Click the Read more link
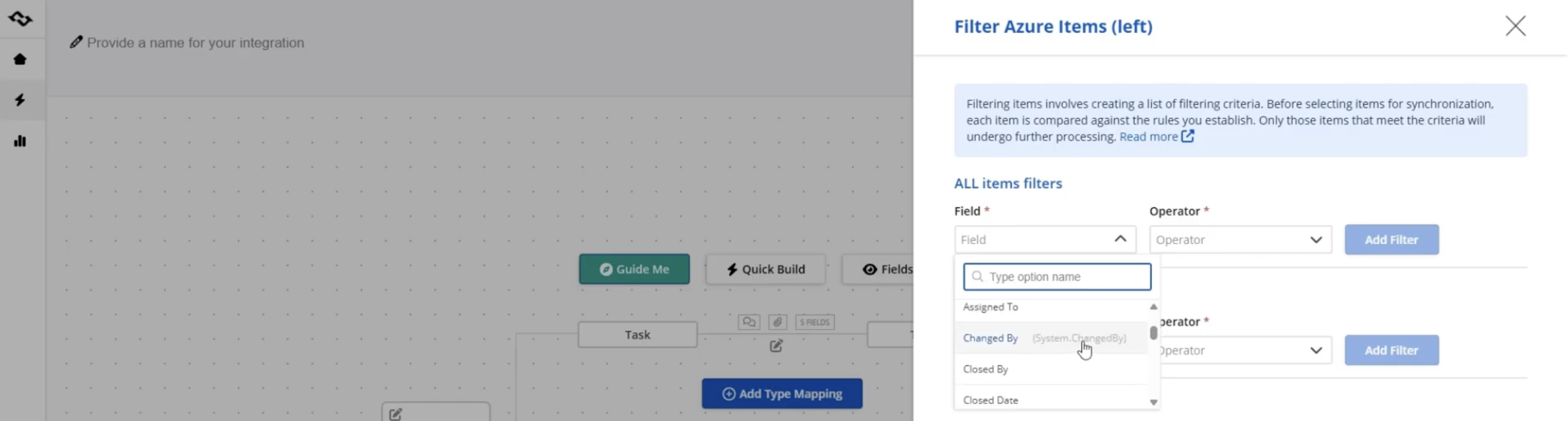Screen dimensions: 1568x421 1148,137
